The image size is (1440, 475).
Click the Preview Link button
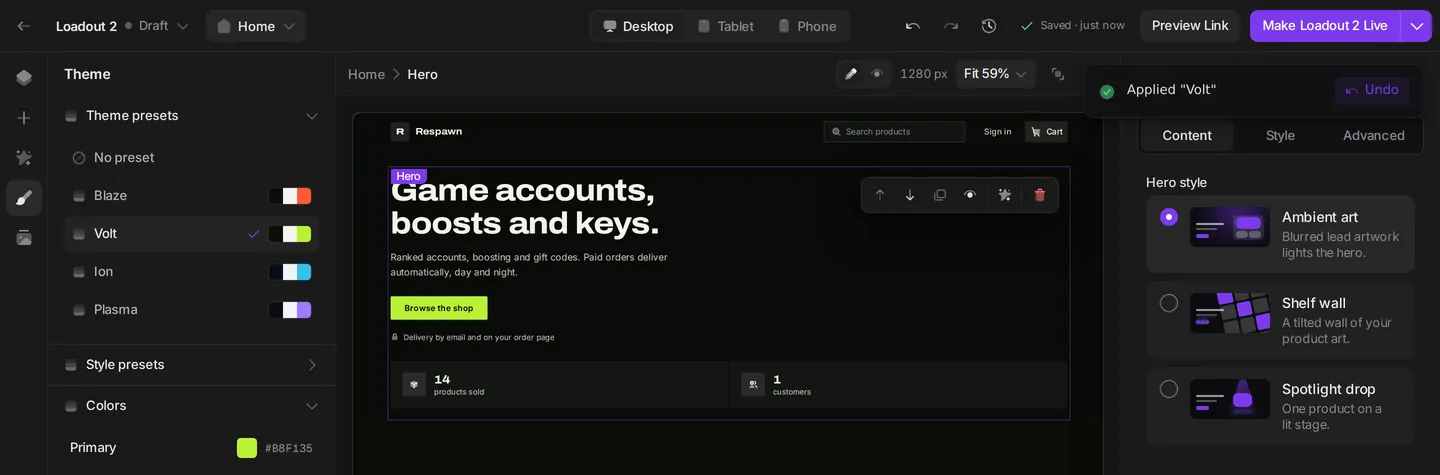click(x=1190, y=26)
